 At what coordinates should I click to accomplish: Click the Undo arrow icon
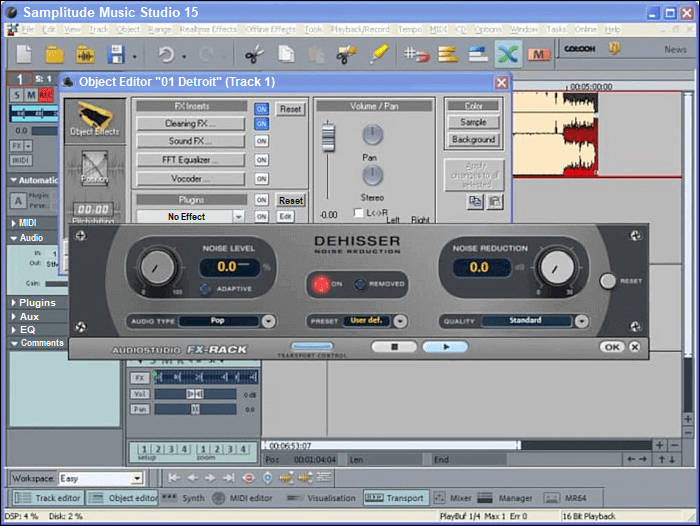[x=166, y=54]
